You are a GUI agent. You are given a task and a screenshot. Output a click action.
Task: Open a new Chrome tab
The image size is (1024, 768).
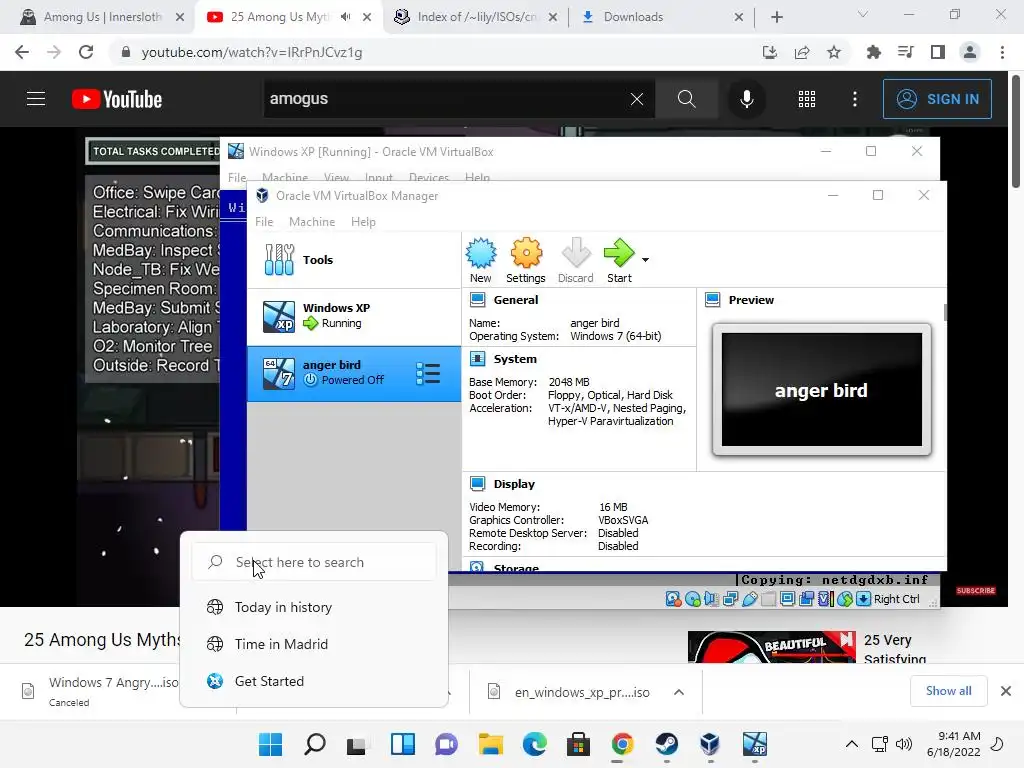tap(776, 17)
